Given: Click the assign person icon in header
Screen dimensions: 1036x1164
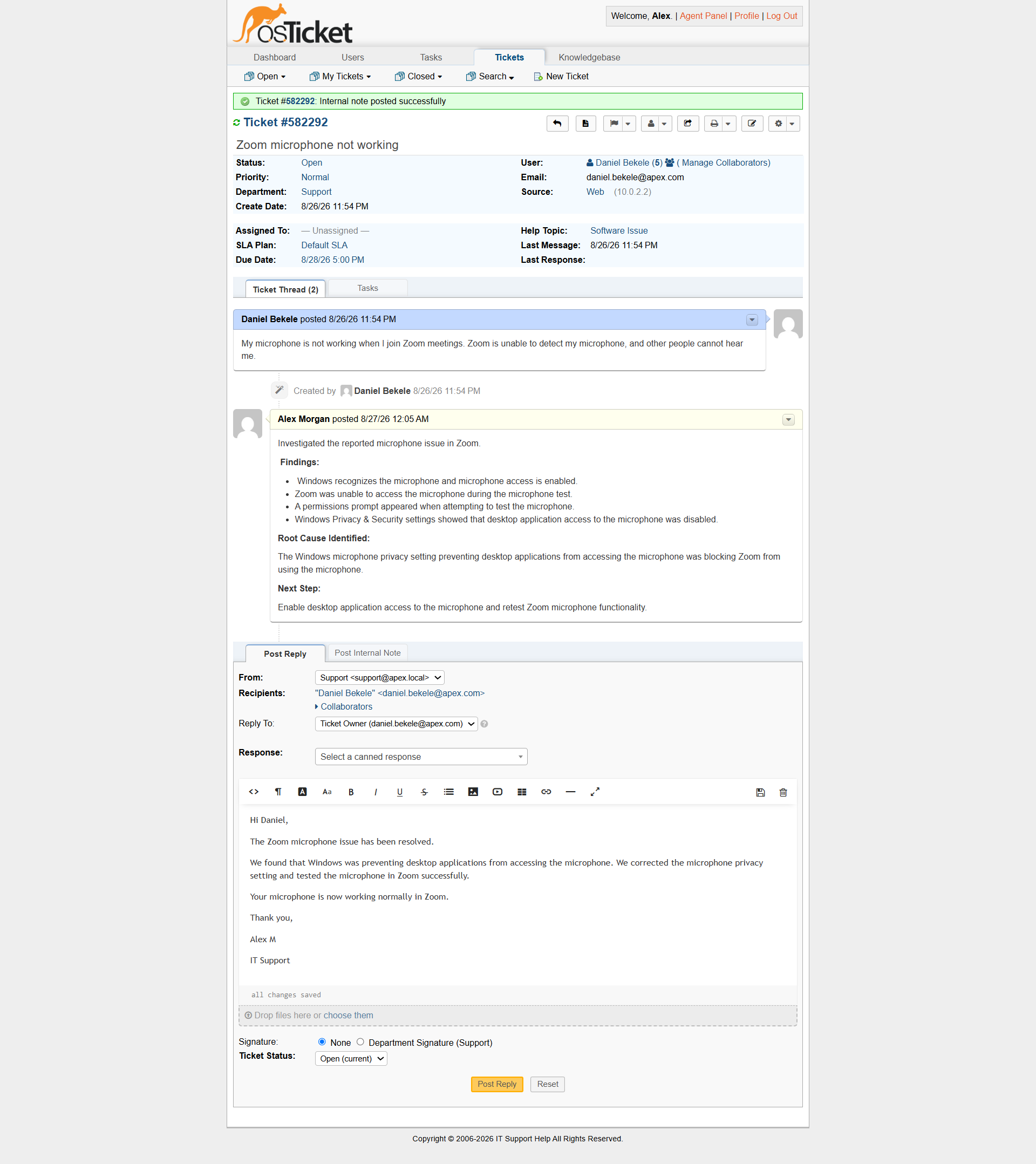Looking at the screenshot, I should point(651,124).
